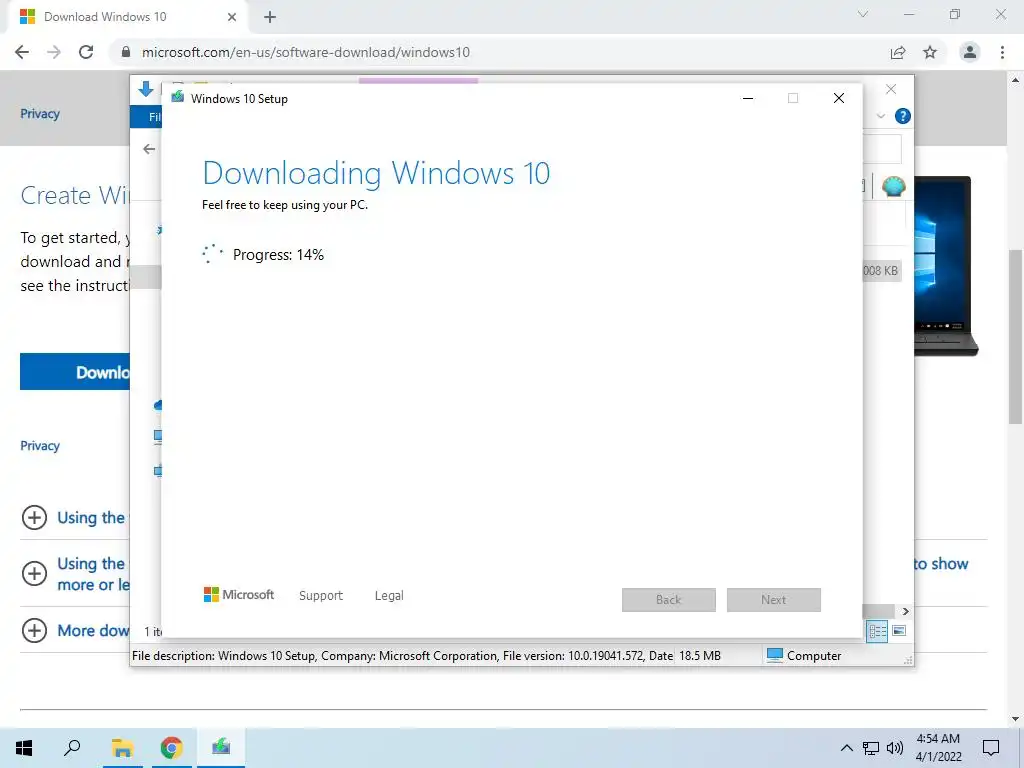Bookmark this page with the star icon
Image resolution: width=1024 pixels, height=768 pixels.
[x=930, y=52]
